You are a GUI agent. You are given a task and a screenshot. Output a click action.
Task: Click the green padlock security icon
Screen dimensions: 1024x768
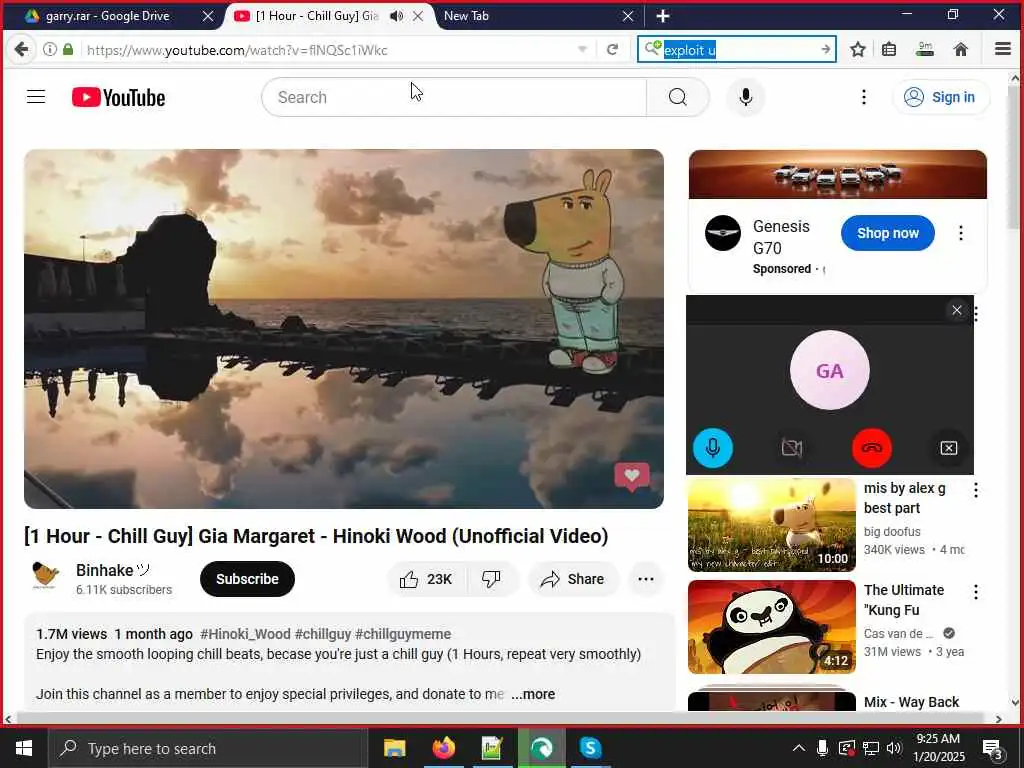point(68,50)
